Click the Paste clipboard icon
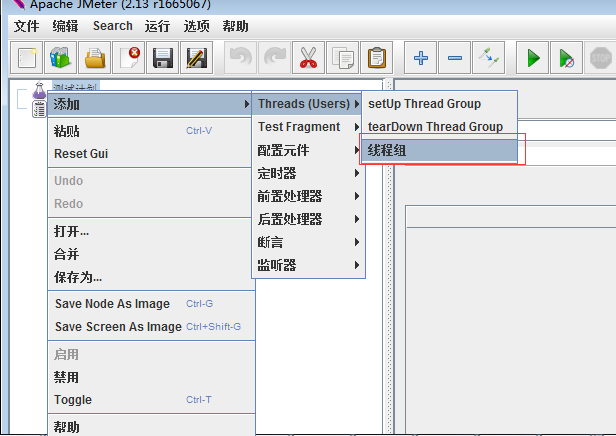616x436 pixels. (376, 58)
